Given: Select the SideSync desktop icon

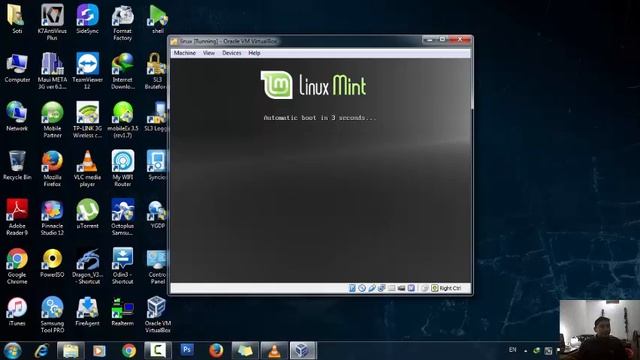Looking at the screenshot, I should click(x=87, y=19).
